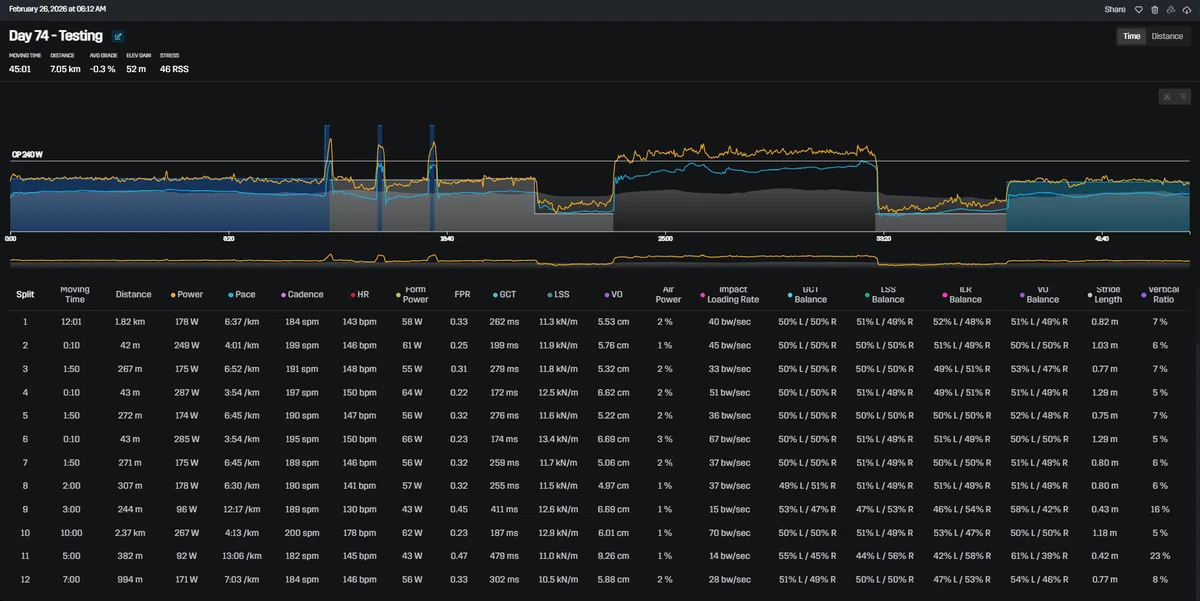Click the cloud download icon
This screenshot has width=1200, height=601.
coord(1186,9)
